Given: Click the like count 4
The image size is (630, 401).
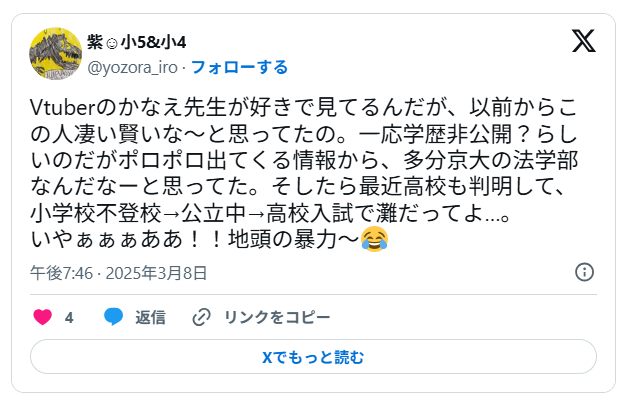Looking at the screenshot, I should 69,317.
